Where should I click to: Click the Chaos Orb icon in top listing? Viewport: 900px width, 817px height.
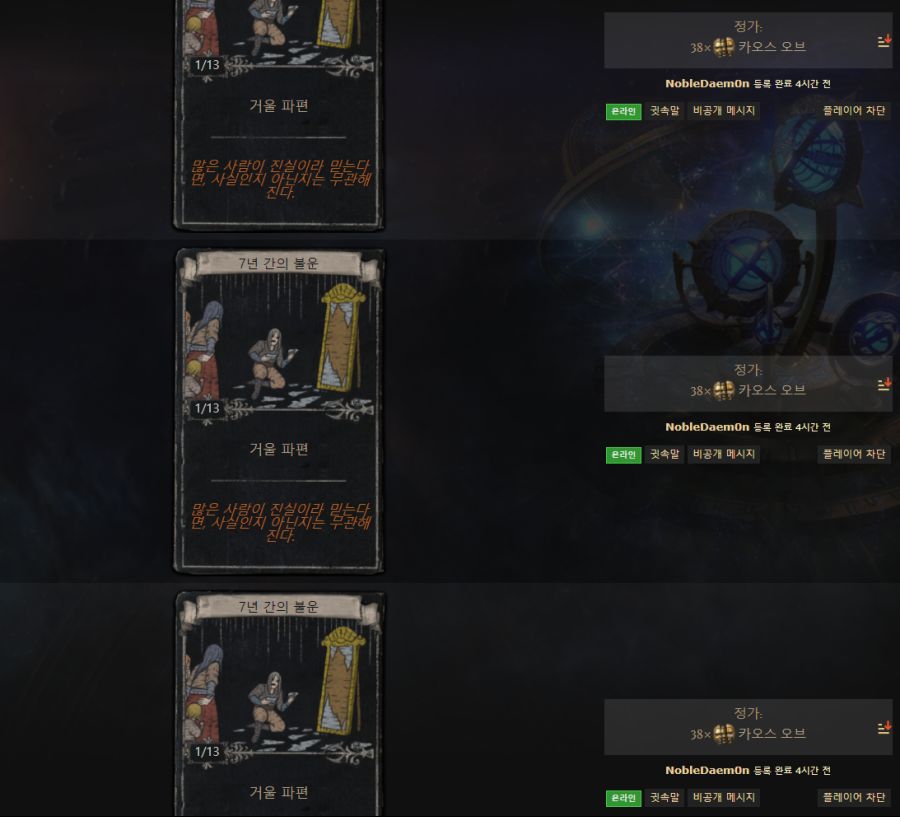point(724,47)
